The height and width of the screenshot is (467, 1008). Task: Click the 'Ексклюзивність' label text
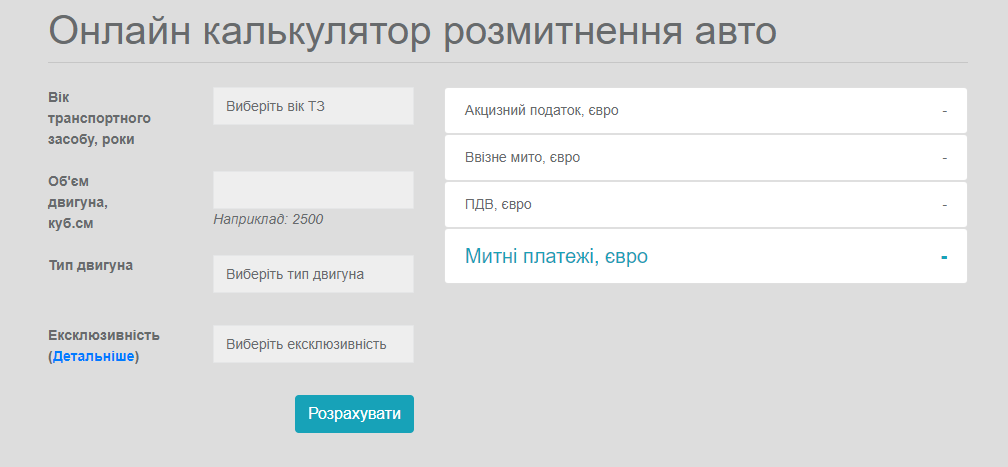[104, 335]
